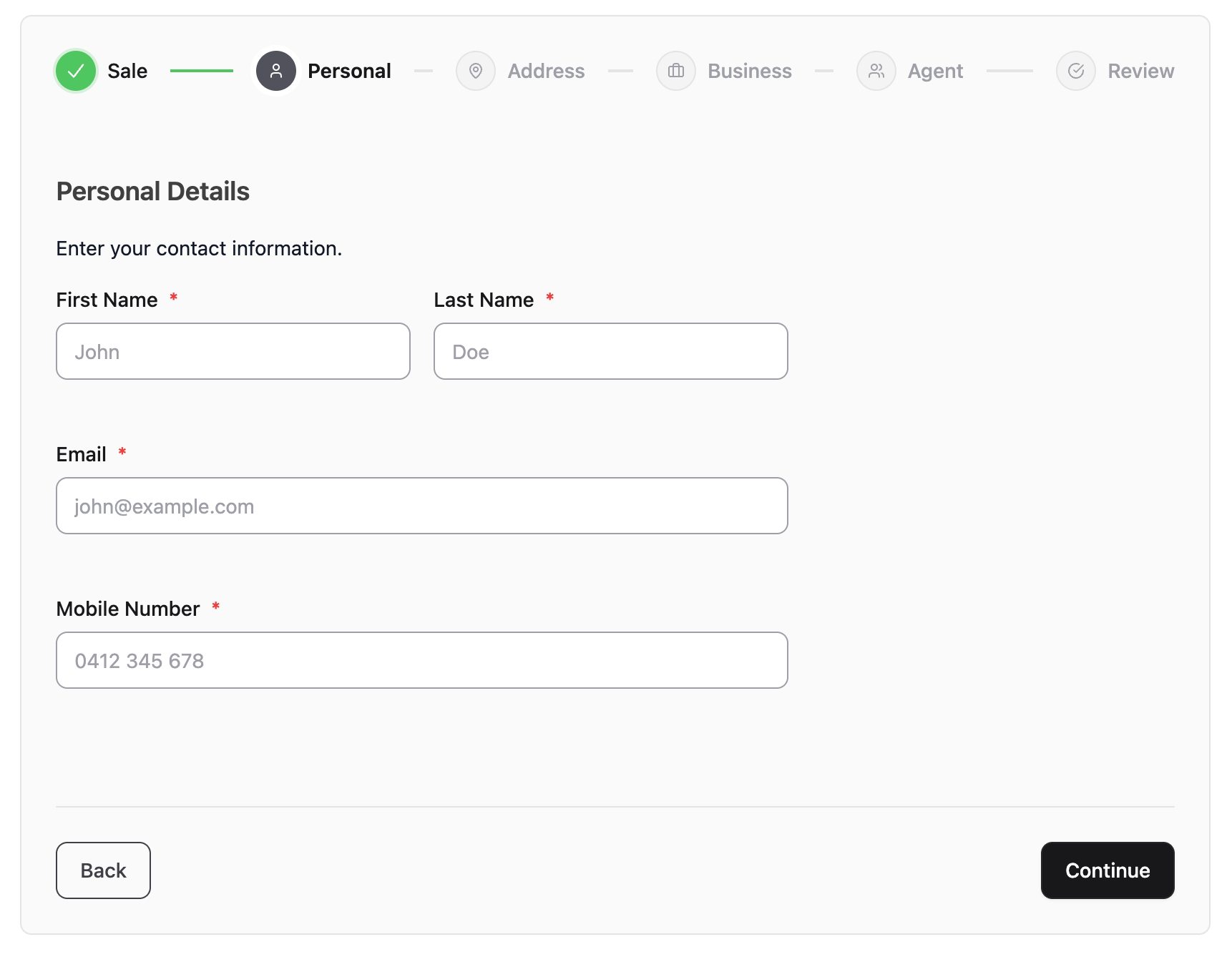Click the Agent people icon
Screen dimensions: 1232x957
coord(876,71)
